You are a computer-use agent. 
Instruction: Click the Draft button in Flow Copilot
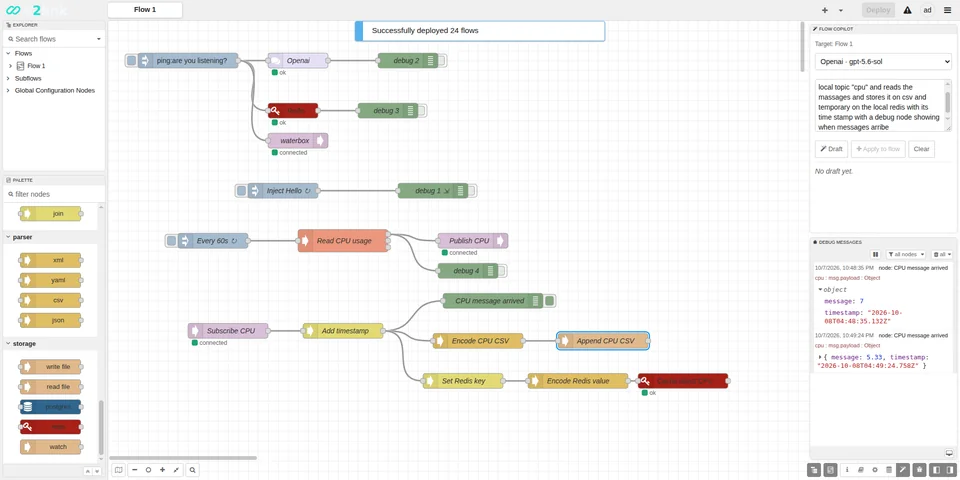pyautogui.click(x=831, y=149)
